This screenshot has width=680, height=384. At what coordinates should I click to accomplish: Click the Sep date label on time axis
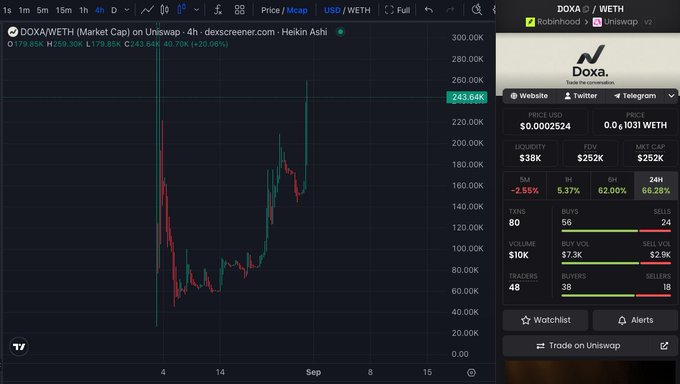(313, 372)
